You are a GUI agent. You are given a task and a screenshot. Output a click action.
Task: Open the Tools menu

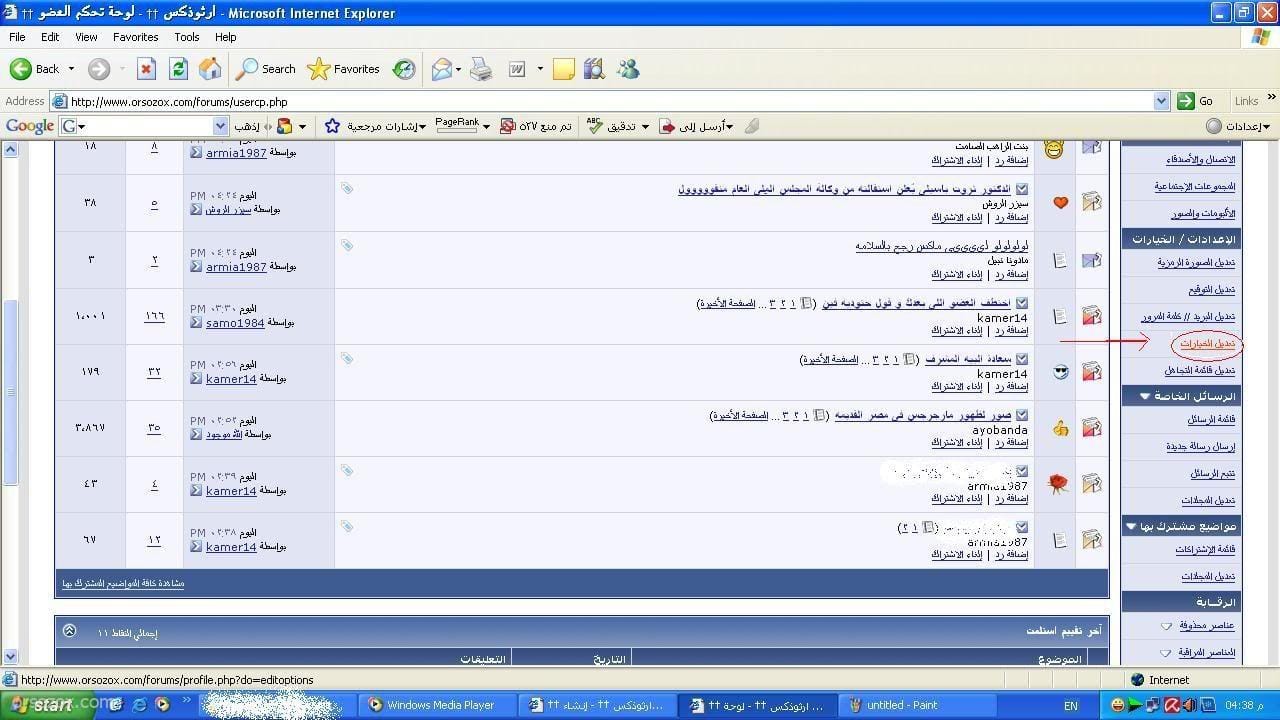tap(187, 37)
